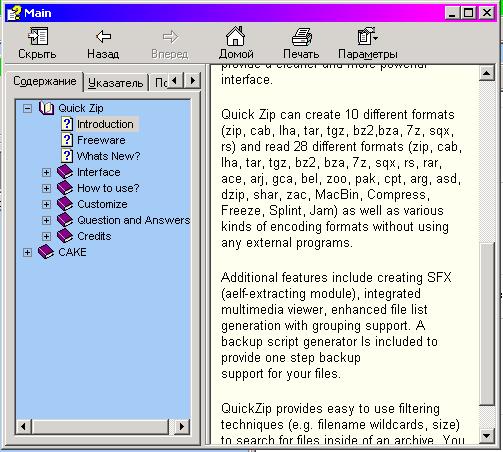Viewport: 503px width, 452px height.
Task: Select the Interface tree entry
Action: point(99,172)
